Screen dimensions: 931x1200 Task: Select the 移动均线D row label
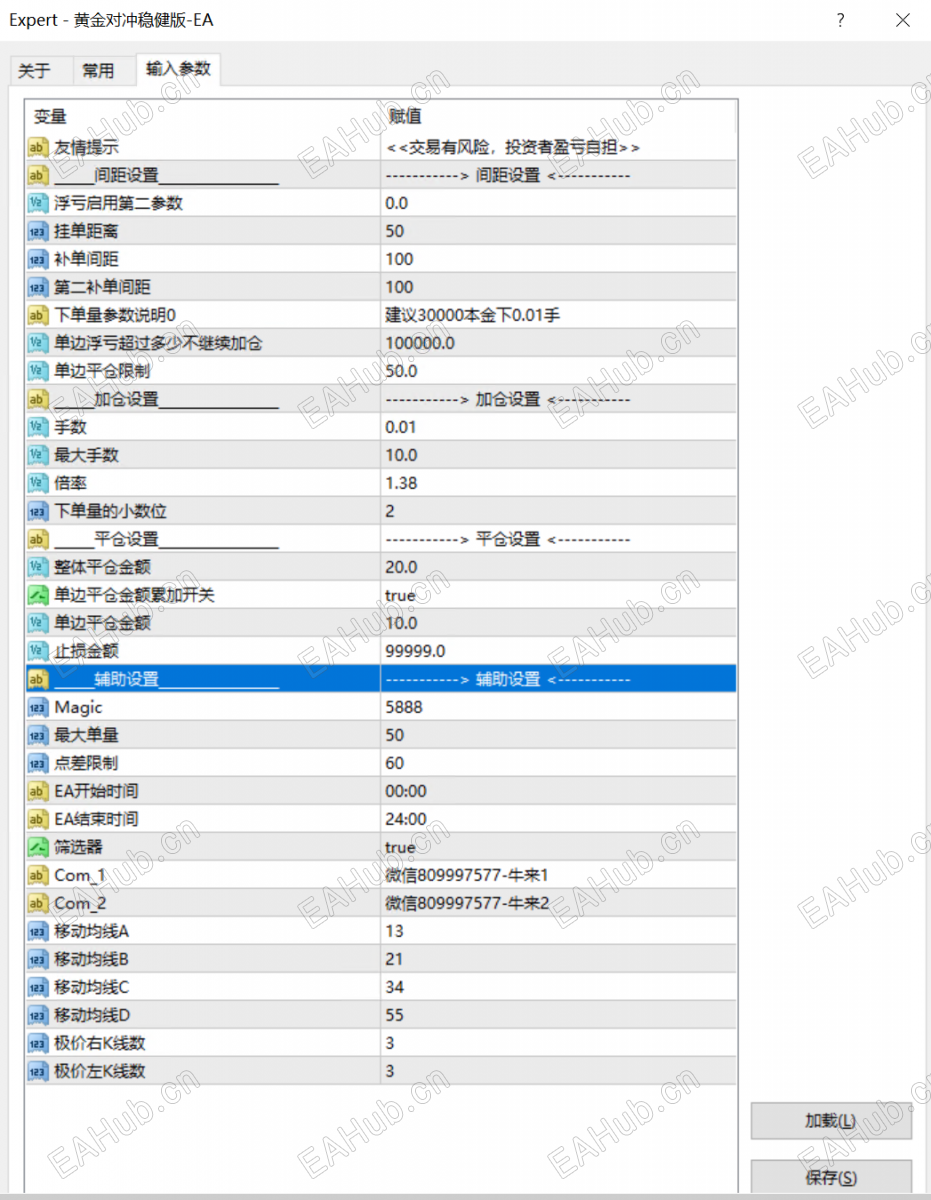point(92,1015)
